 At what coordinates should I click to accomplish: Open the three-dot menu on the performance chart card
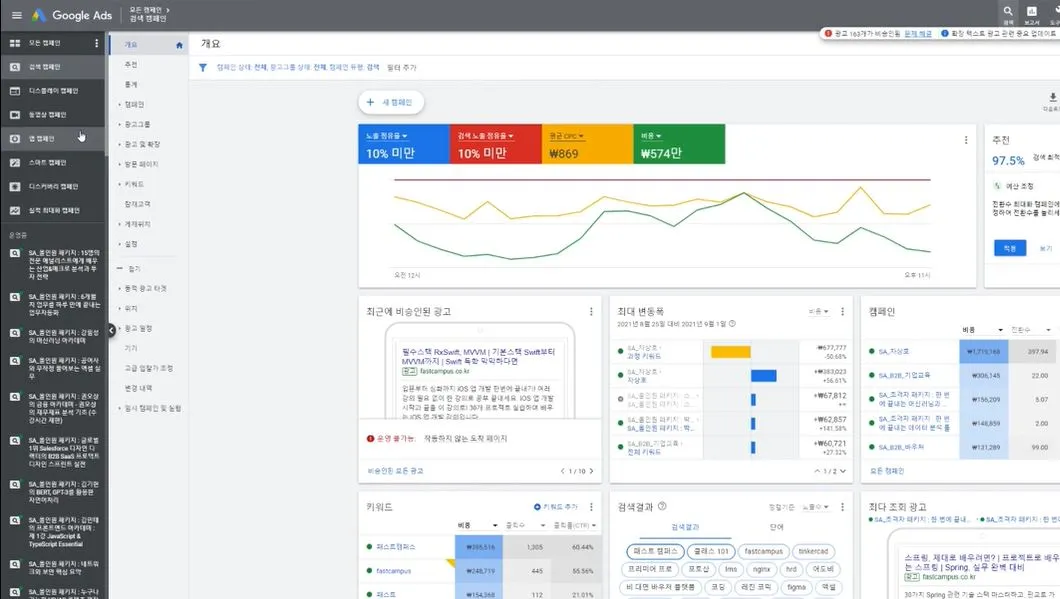pos(965,140)
